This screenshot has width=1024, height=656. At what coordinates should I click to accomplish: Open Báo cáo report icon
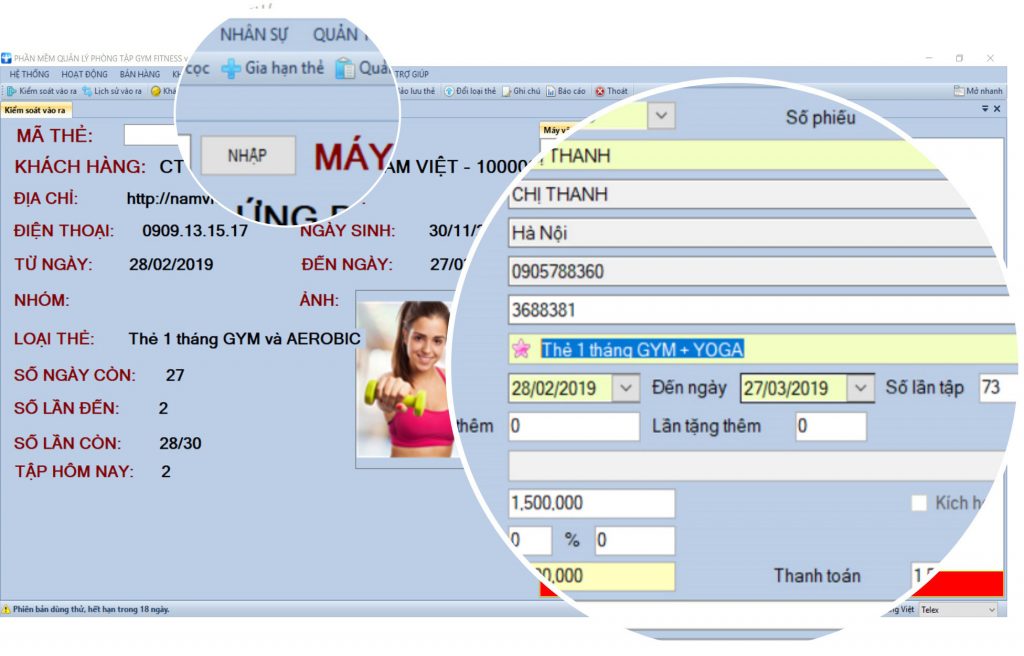tap(551, 91)
